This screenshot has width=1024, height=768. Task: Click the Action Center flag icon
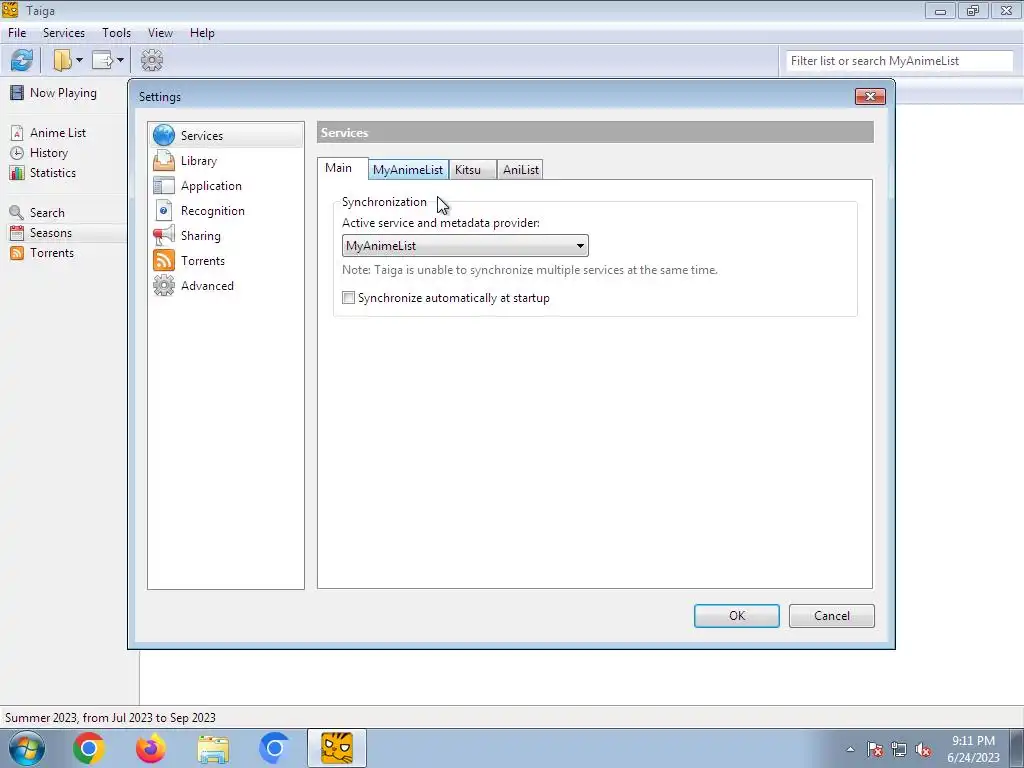click(875, 749)
